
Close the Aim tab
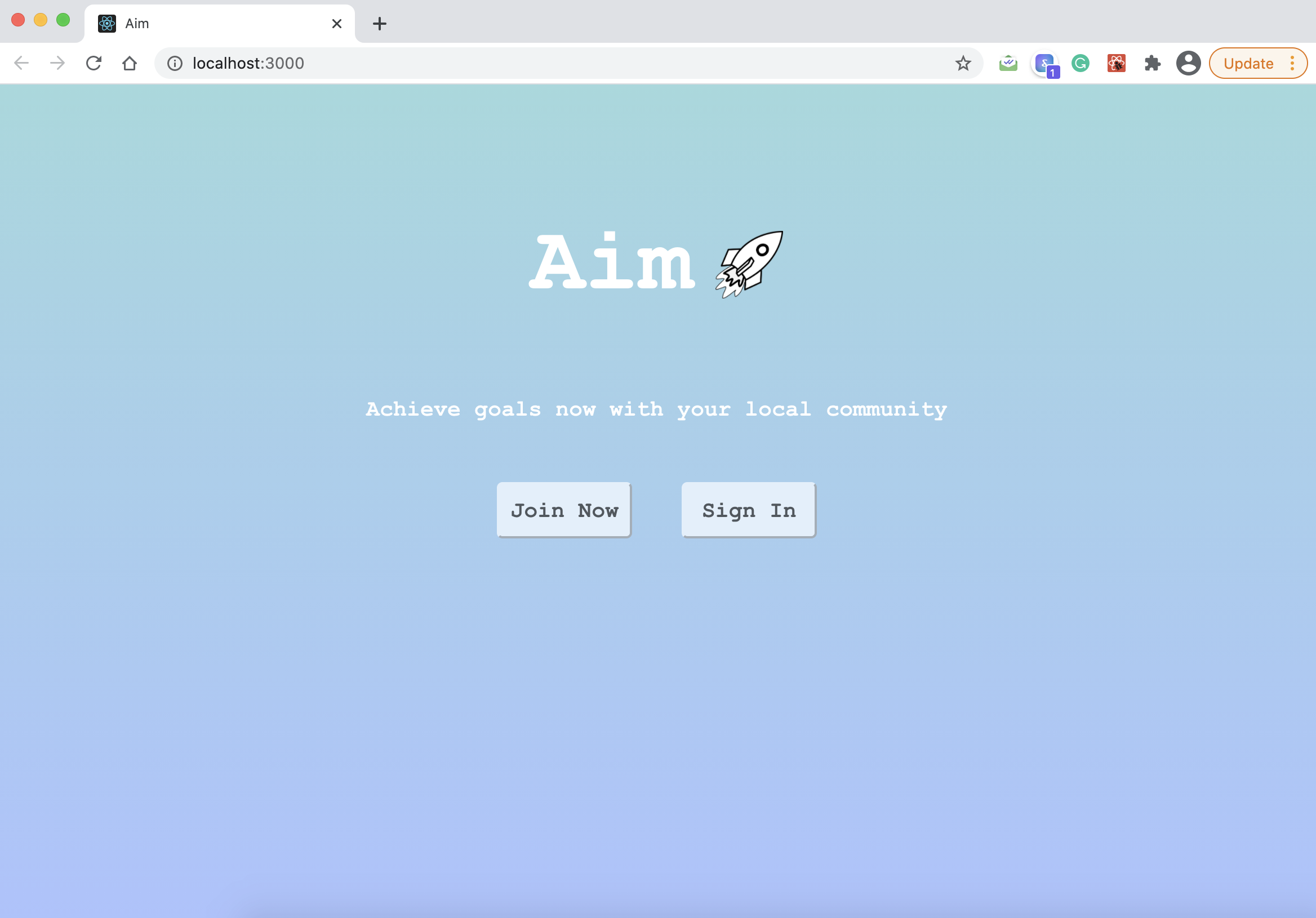(337, 24)
